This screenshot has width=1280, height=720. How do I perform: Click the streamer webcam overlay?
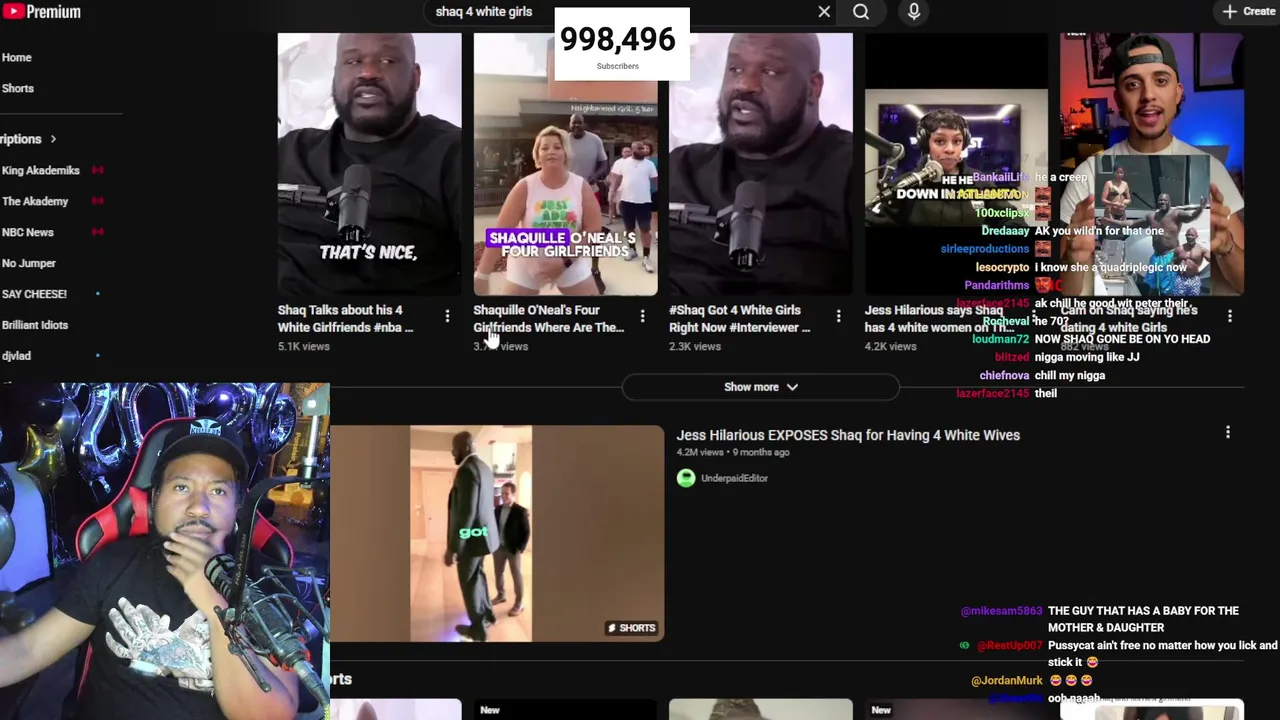(x=165, y=551)
